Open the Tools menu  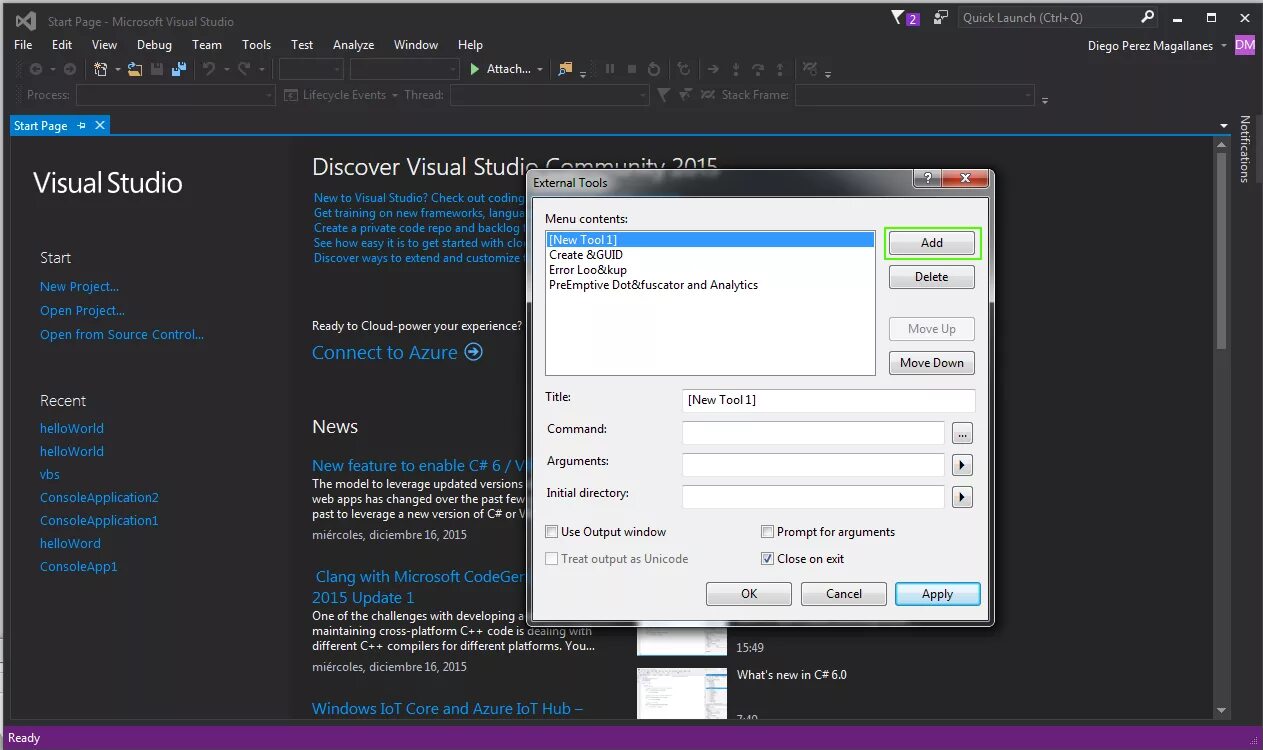tap(256, 45)
